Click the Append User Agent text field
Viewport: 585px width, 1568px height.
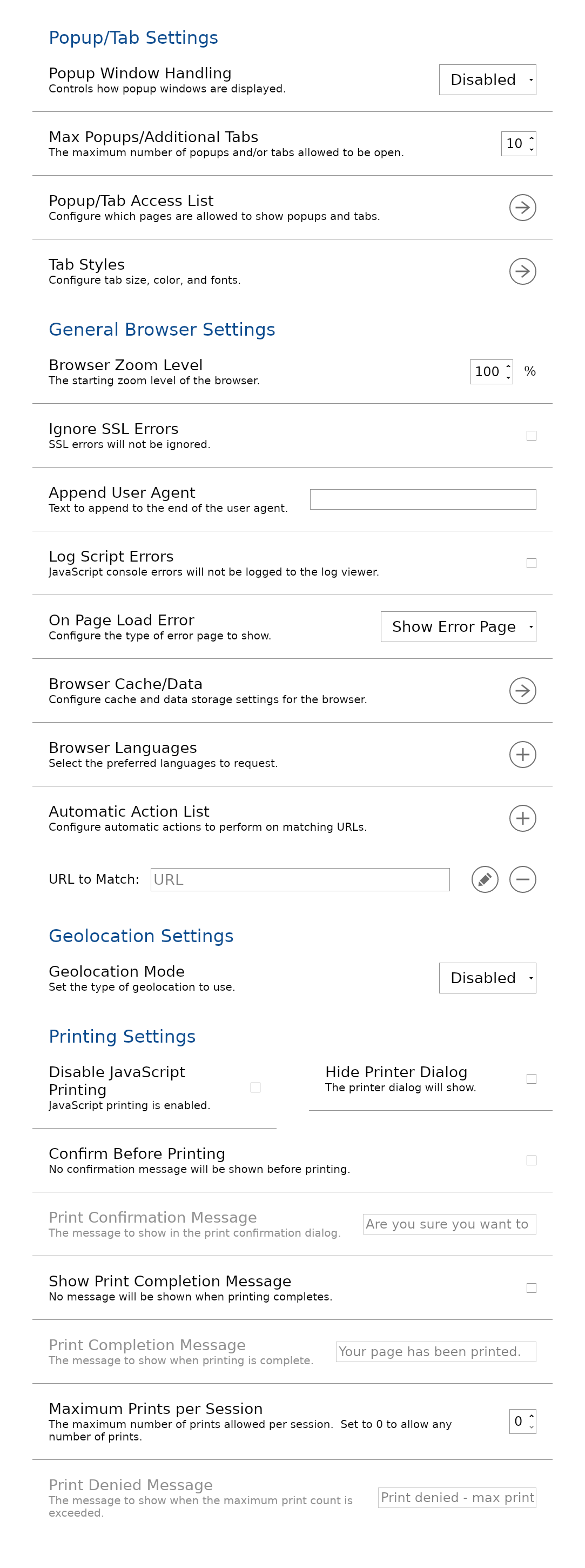point(422,500)
